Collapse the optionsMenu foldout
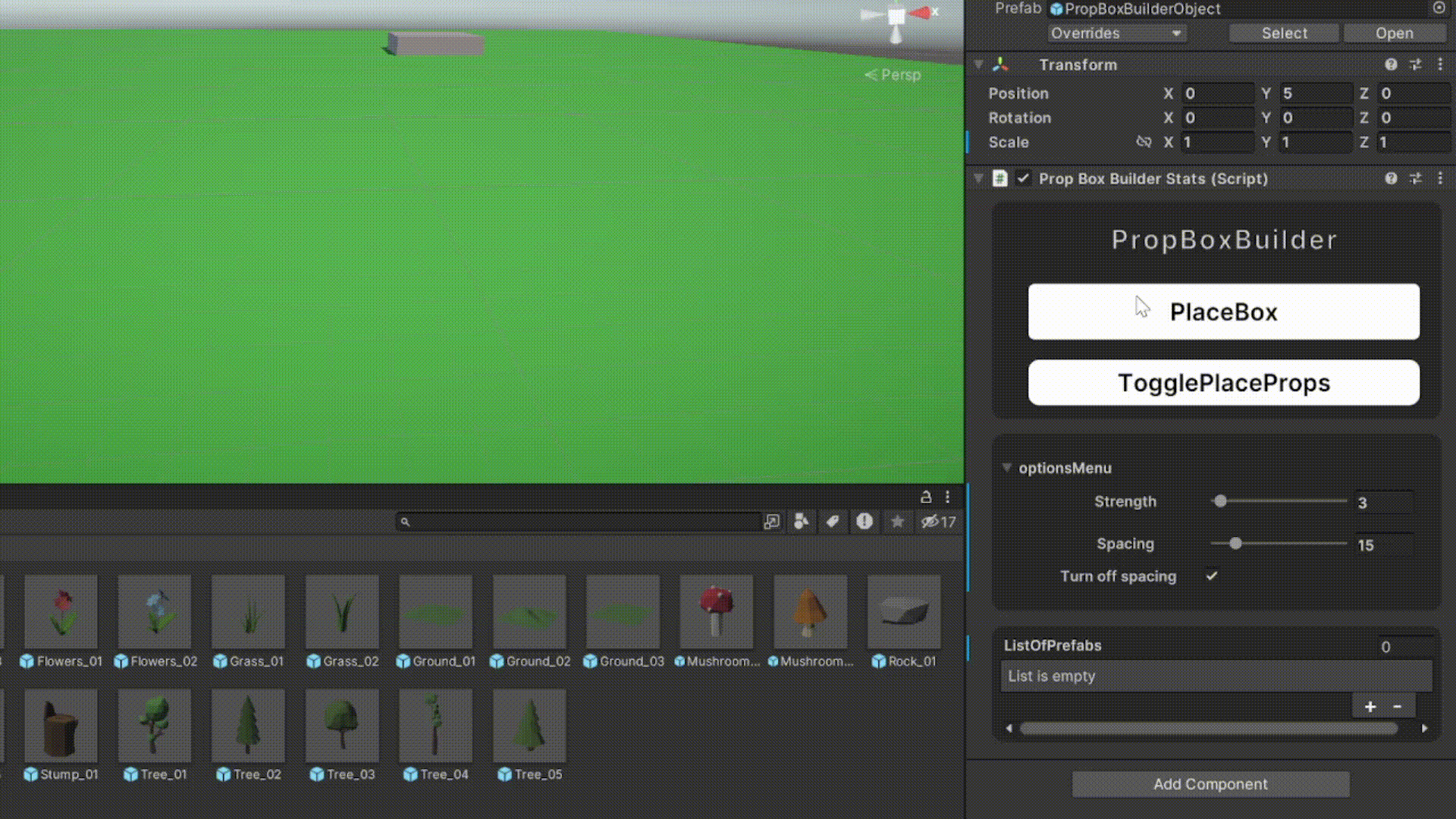 [x=1006, y=468]
